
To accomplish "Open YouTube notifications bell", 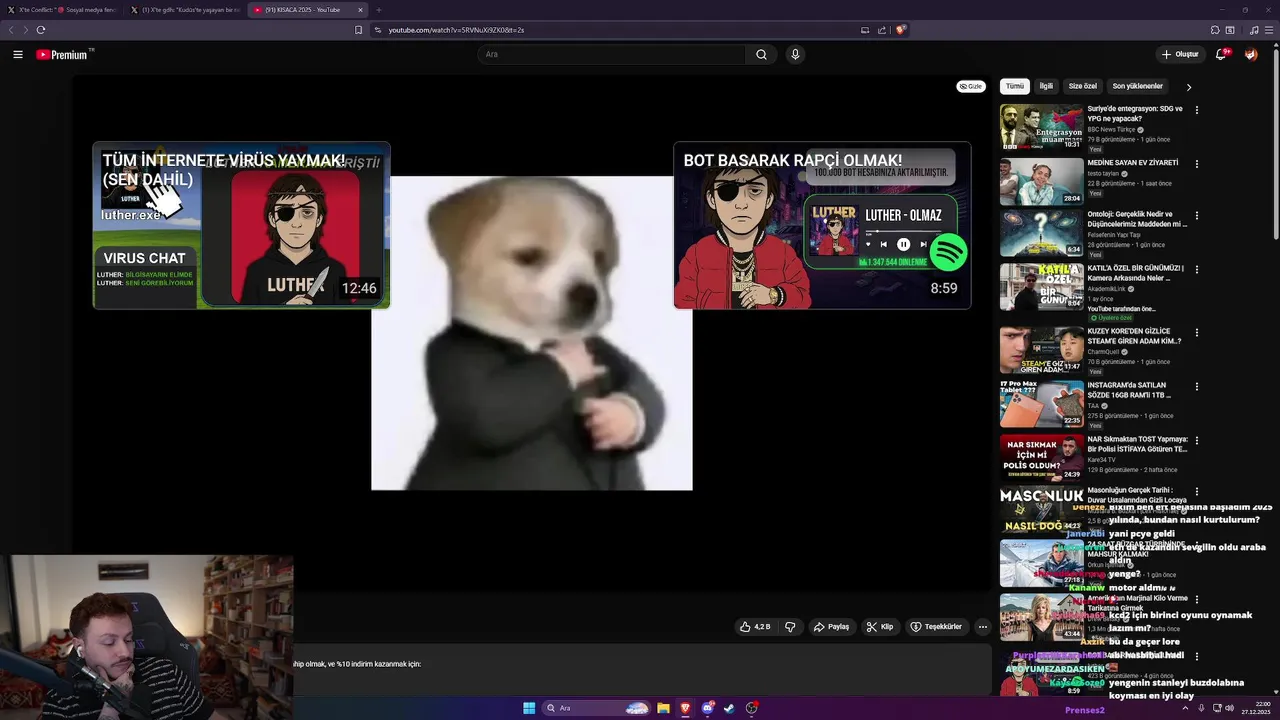I will click(1221, 54).
